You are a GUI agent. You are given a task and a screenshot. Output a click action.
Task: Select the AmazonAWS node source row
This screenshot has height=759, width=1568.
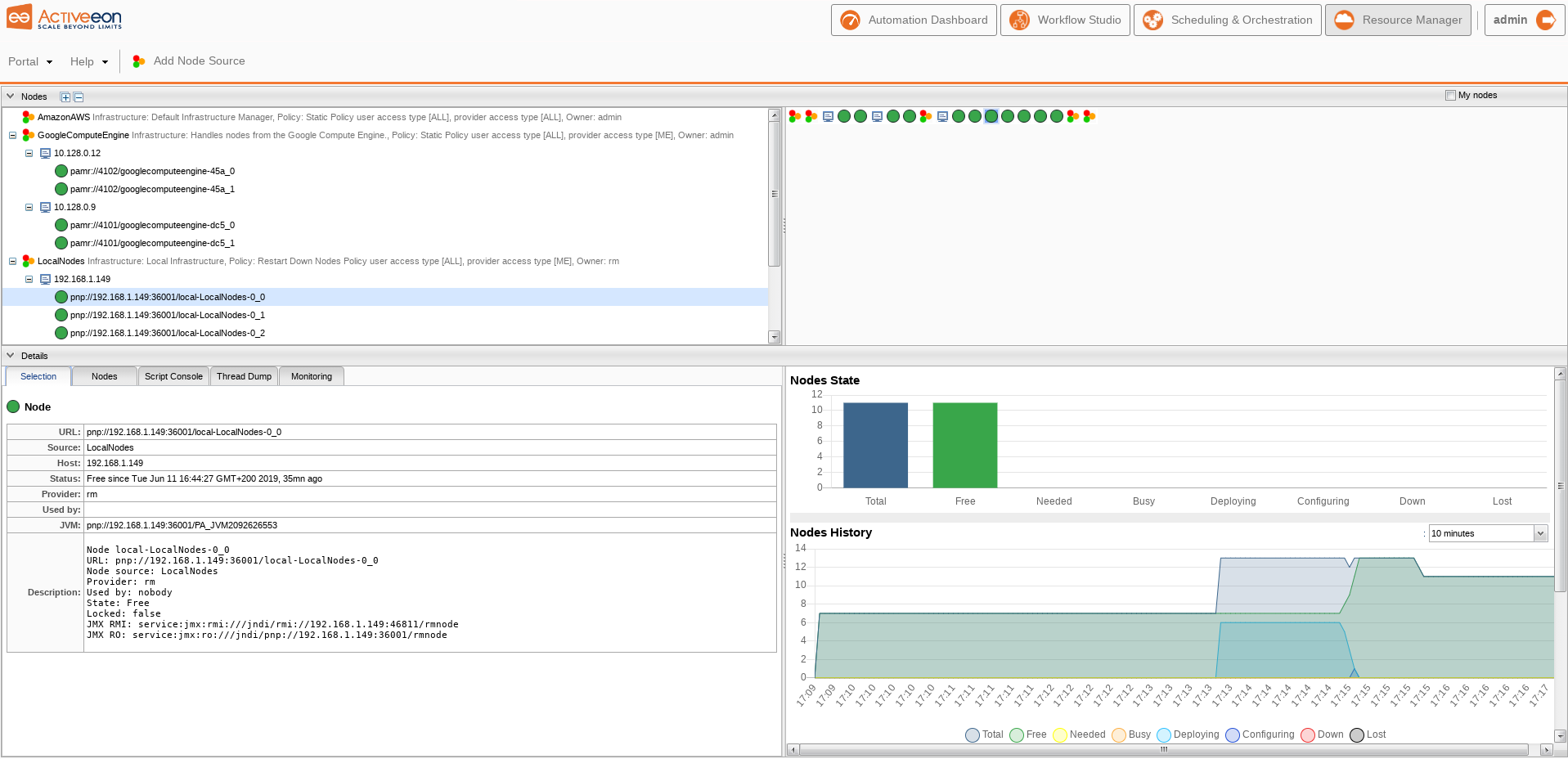point(385,117)
